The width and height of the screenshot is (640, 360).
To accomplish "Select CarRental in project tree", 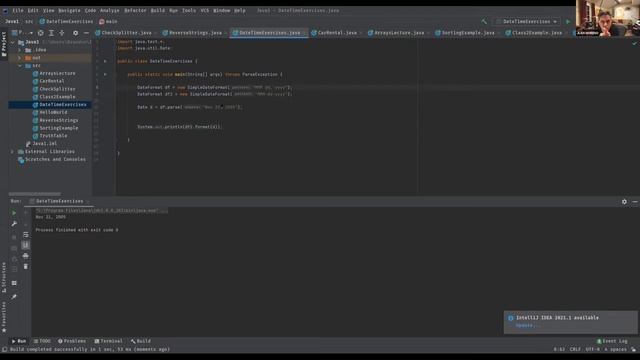I will coord(52,81).
